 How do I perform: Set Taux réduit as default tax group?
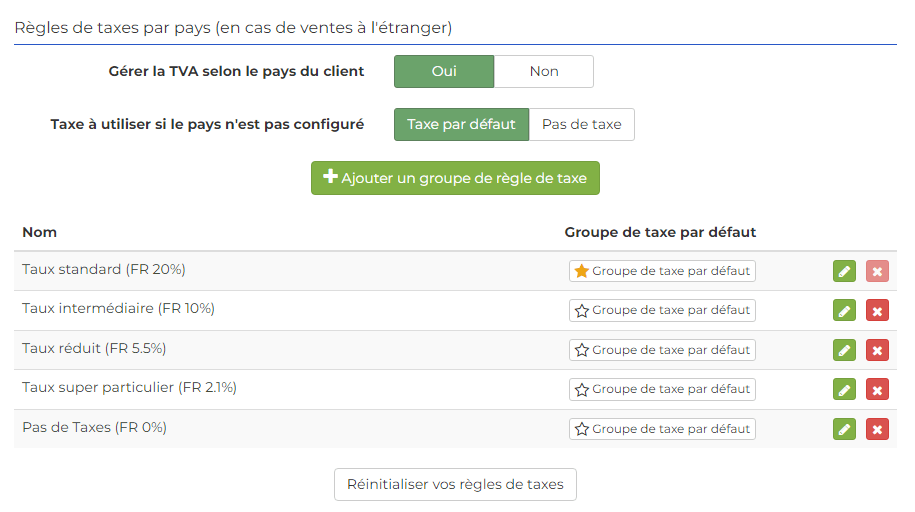662,350
